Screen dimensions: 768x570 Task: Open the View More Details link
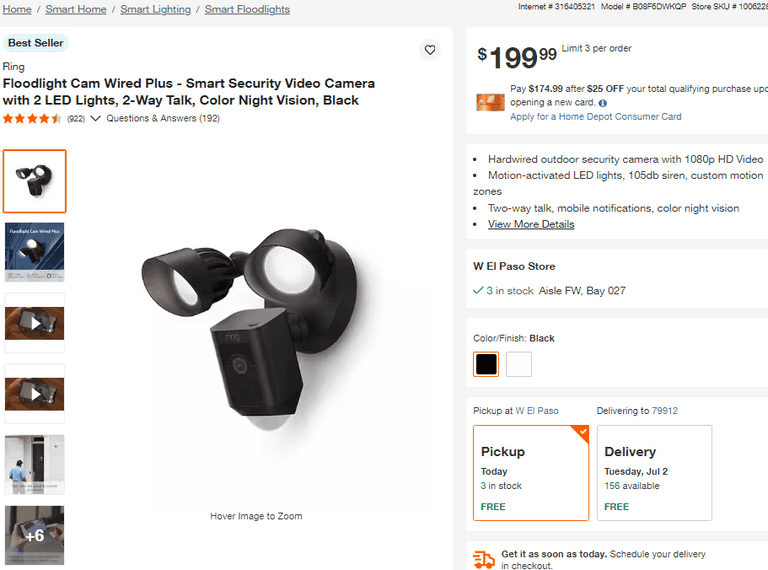click(531, 224)
